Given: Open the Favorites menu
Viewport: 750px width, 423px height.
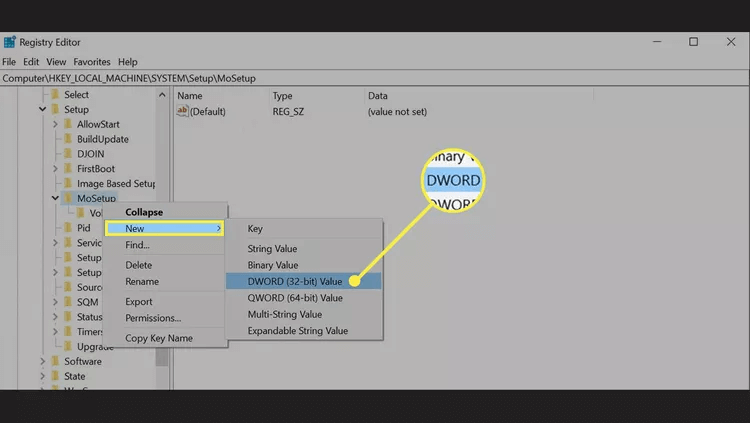Looking at the screenshot, I should coord(92,62).
